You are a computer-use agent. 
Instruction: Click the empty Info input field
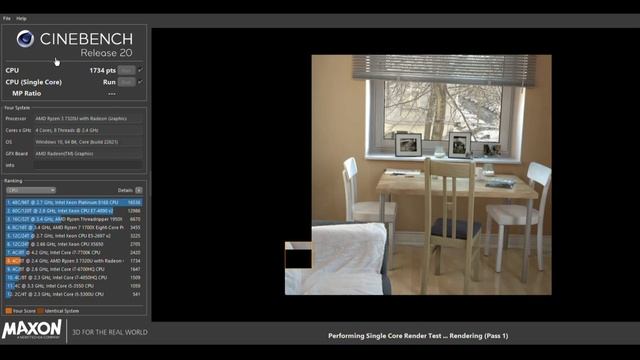coord(88,165)
